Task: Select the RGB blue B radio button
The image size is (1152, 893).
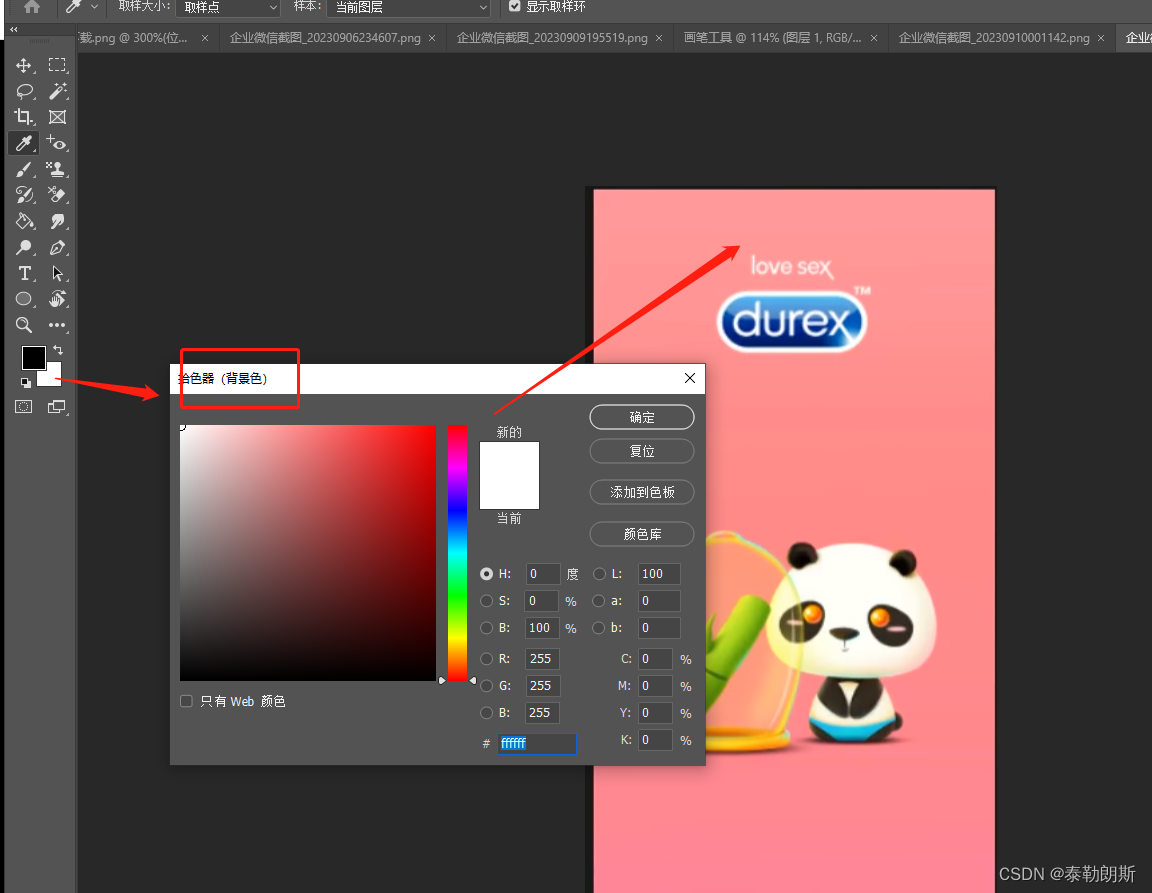Action: (x=486, y=712)
